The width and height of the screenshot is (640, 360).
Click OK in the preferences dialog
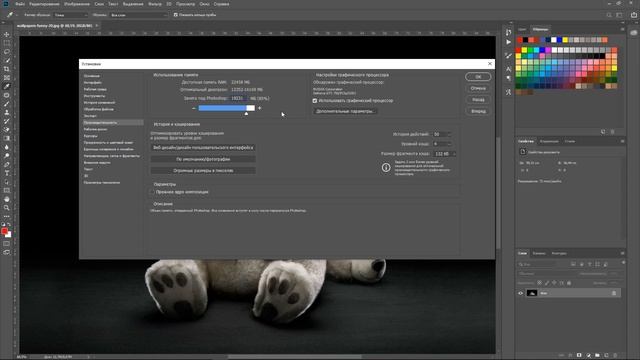click(x=478, y=77)
